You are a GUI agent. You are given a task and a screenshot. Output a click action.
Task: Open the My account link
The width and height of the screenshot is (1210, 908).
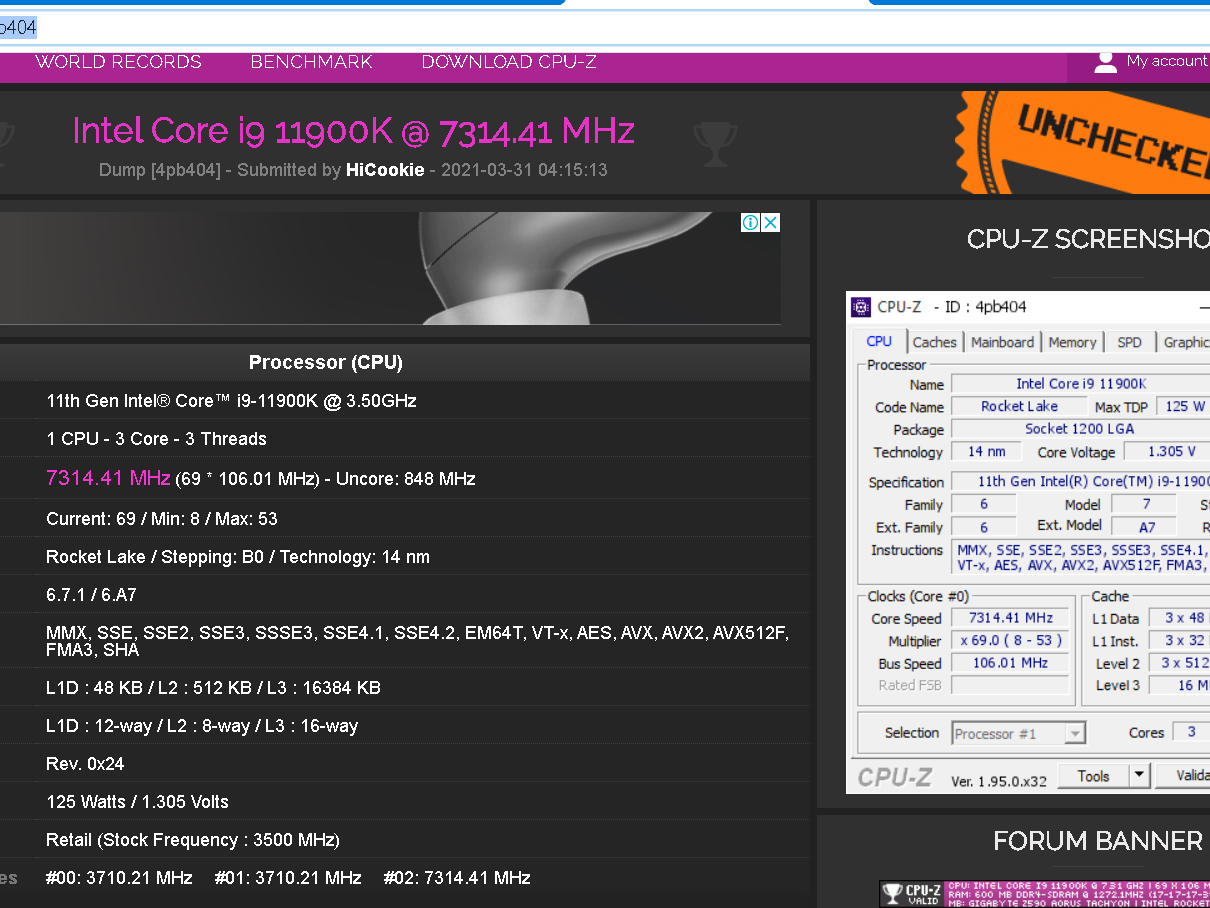[1167, 61]
